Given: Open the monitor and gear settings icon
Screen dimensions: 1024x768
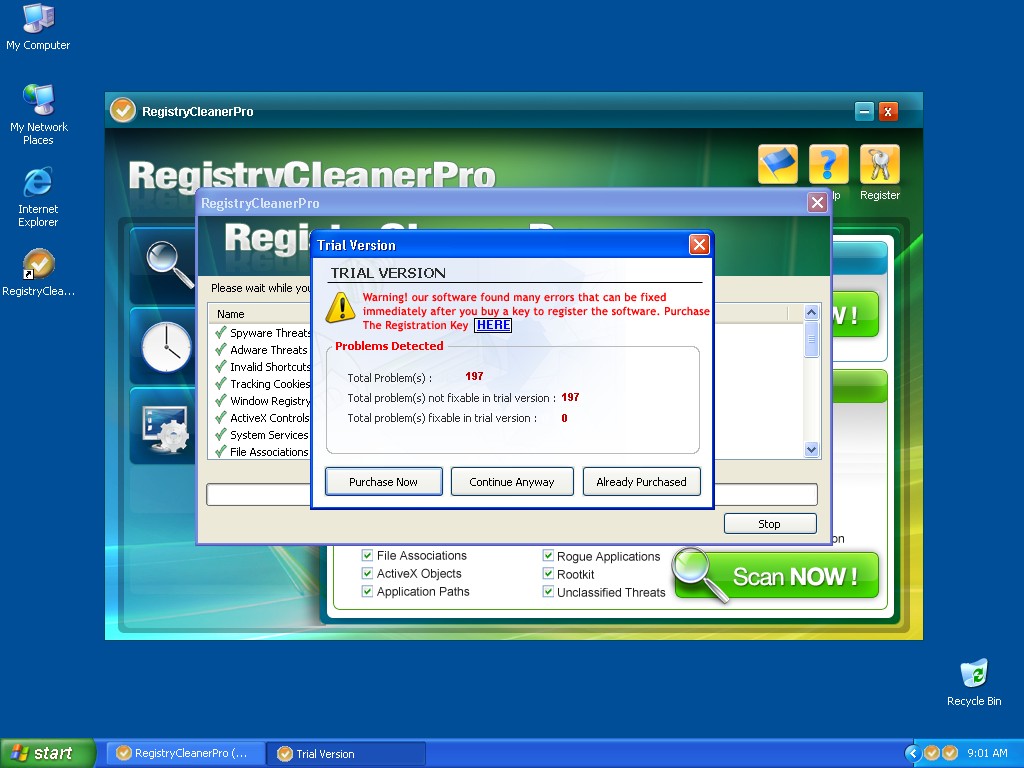Looking at the screenshot, I should point(165,428).
